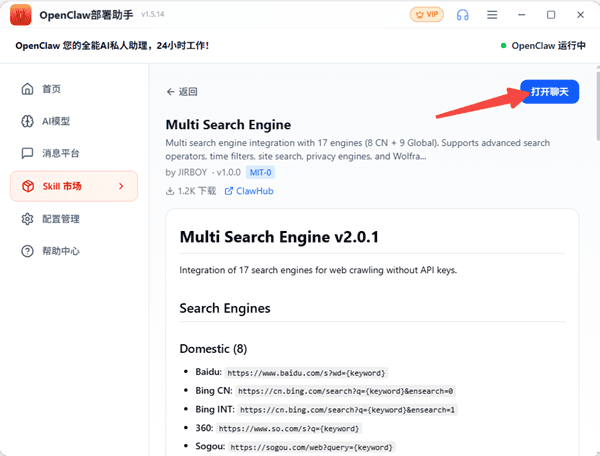Click the 消息平台 chat bubble icon
The width and height of the screenshot is (600, 456).
point(27,153)
